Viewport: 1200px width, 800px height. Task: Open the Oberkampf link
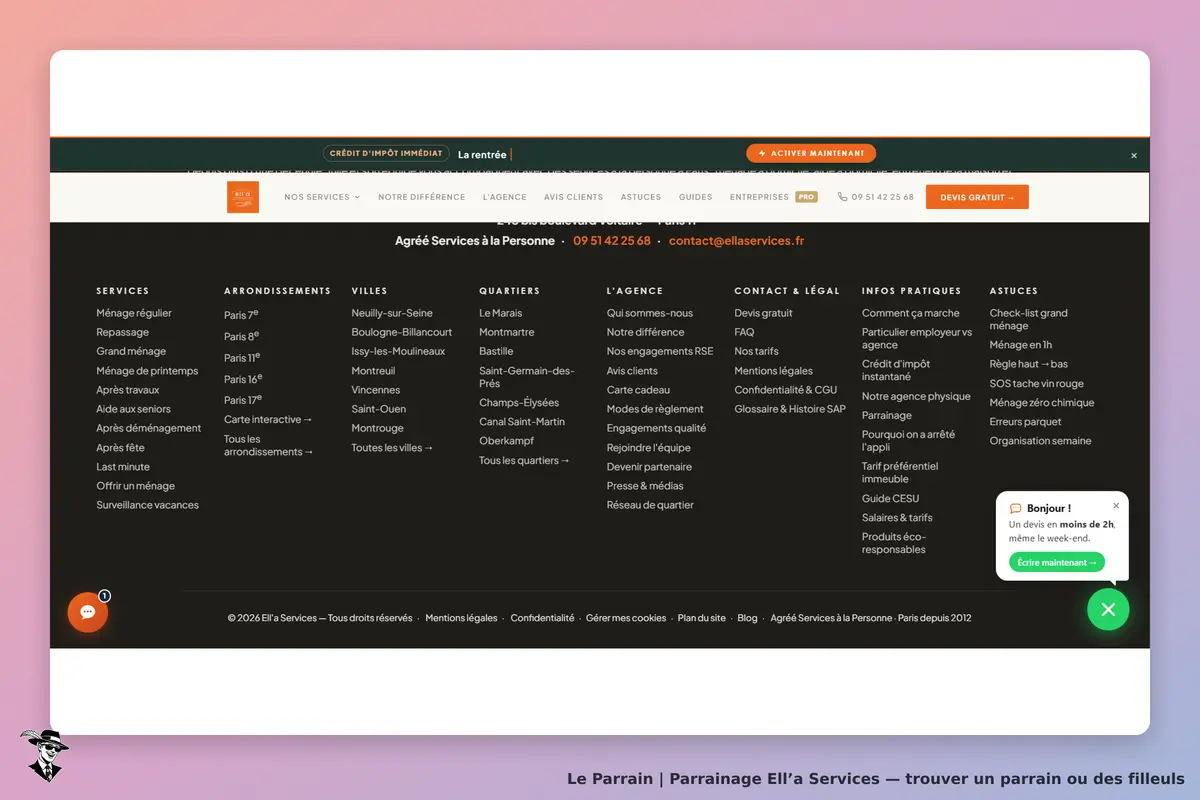pos(506,441)
